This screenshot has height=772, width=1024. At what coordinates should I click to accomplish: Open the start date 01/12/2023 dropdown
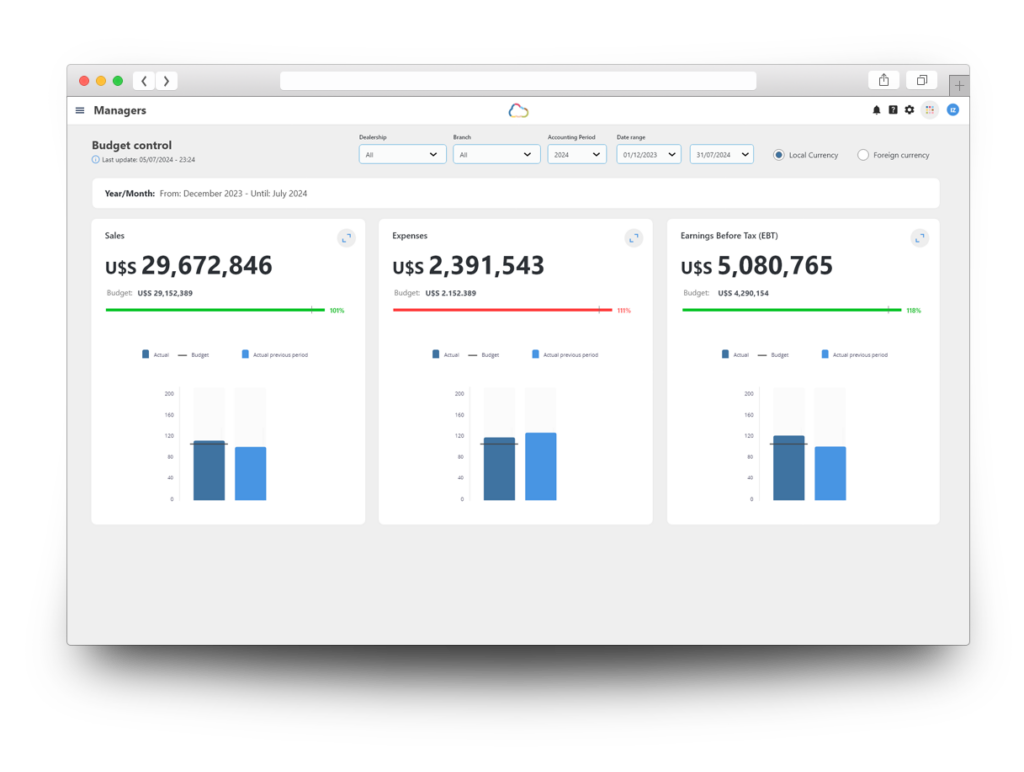[x=648, y=155]
